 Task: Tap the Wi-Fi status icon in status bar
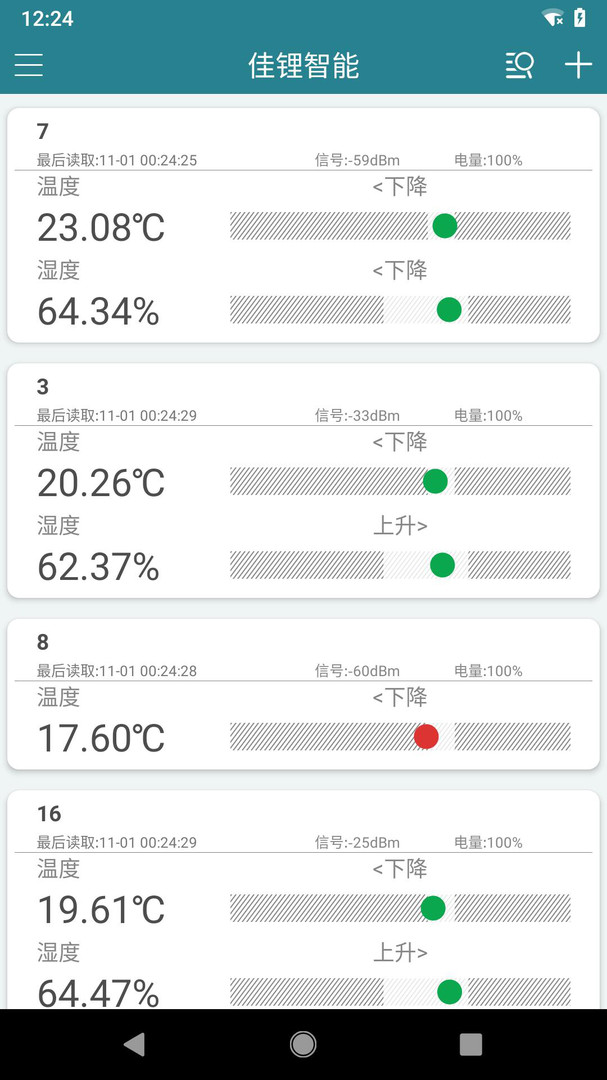coord(552,17)
